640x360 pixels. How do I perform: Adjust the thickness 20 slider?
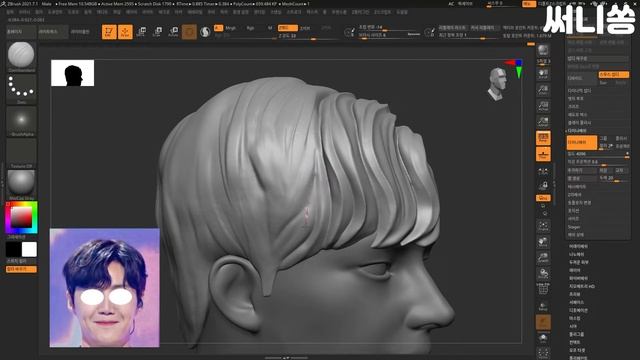tap(614, 178)
